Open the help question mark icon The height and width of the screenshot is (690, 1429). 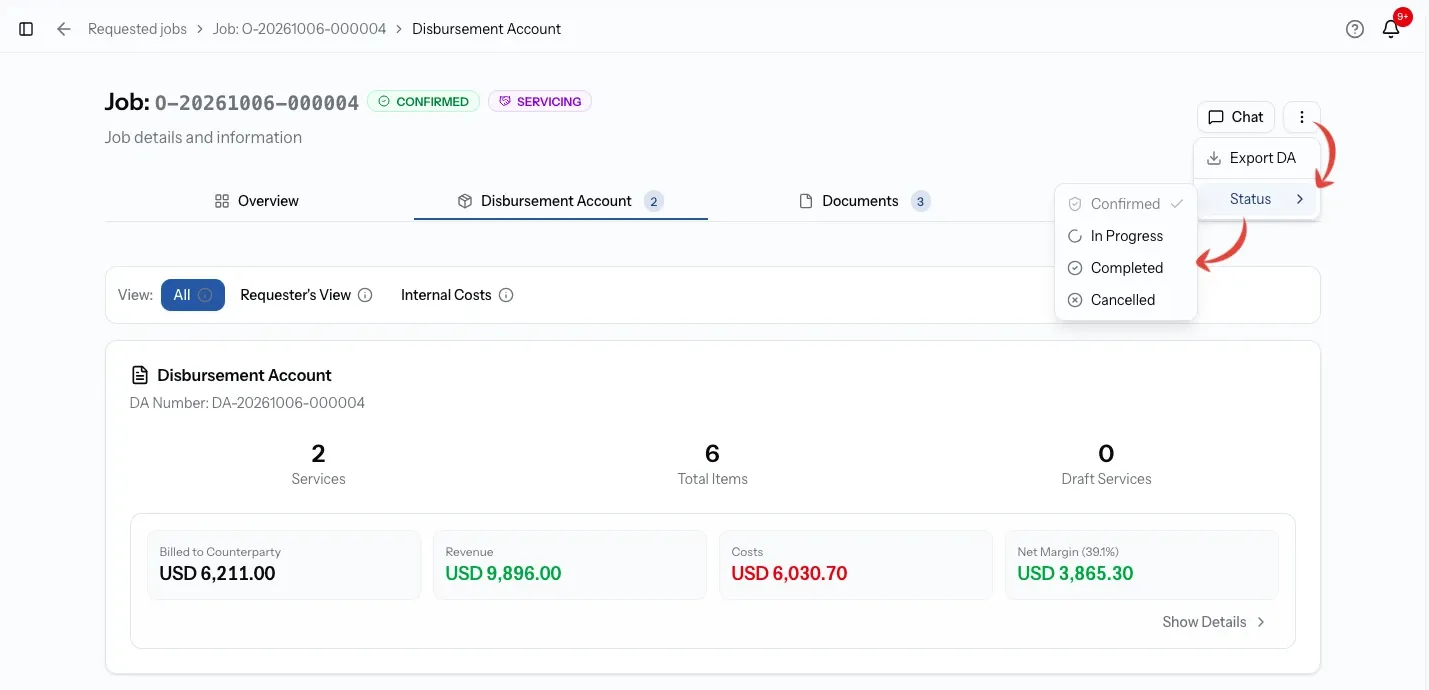click(x=1355, y=29)
